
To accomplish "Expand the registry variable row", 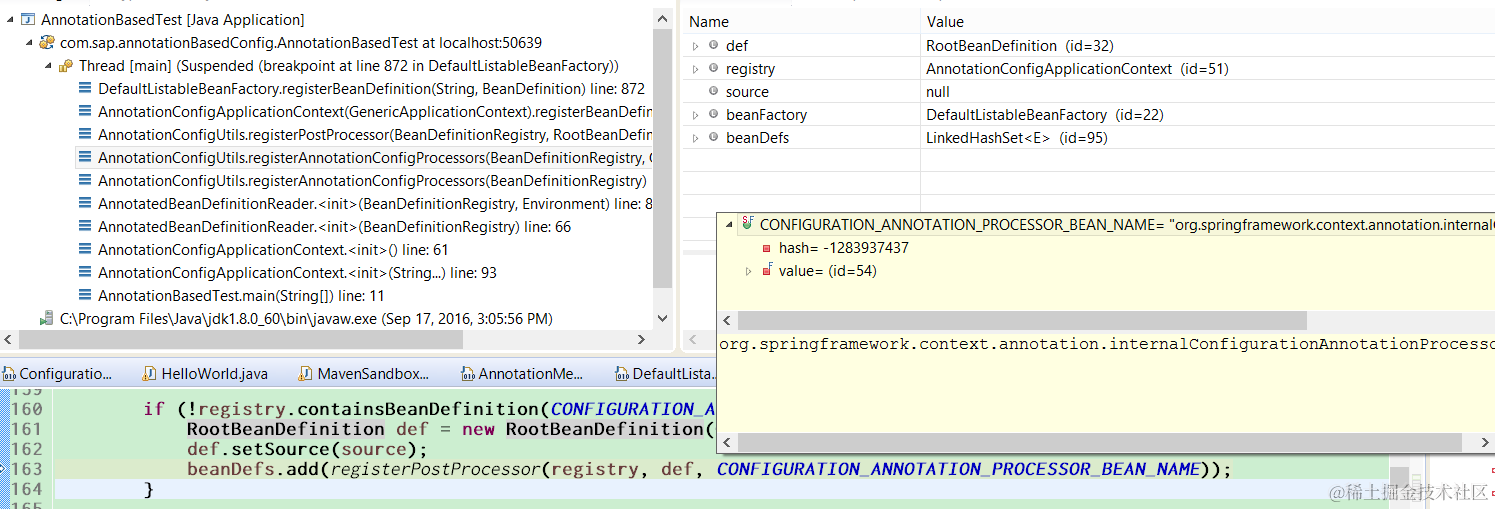I will [695, 69].
